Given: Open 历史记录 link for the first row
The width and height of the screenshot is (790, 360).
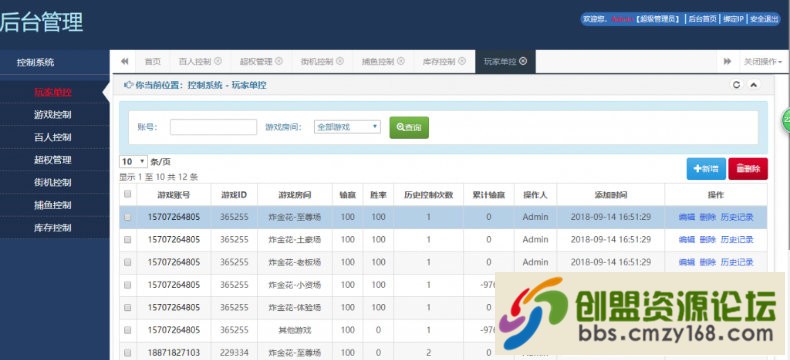Looking at the screenshot, I should [737, 217].
